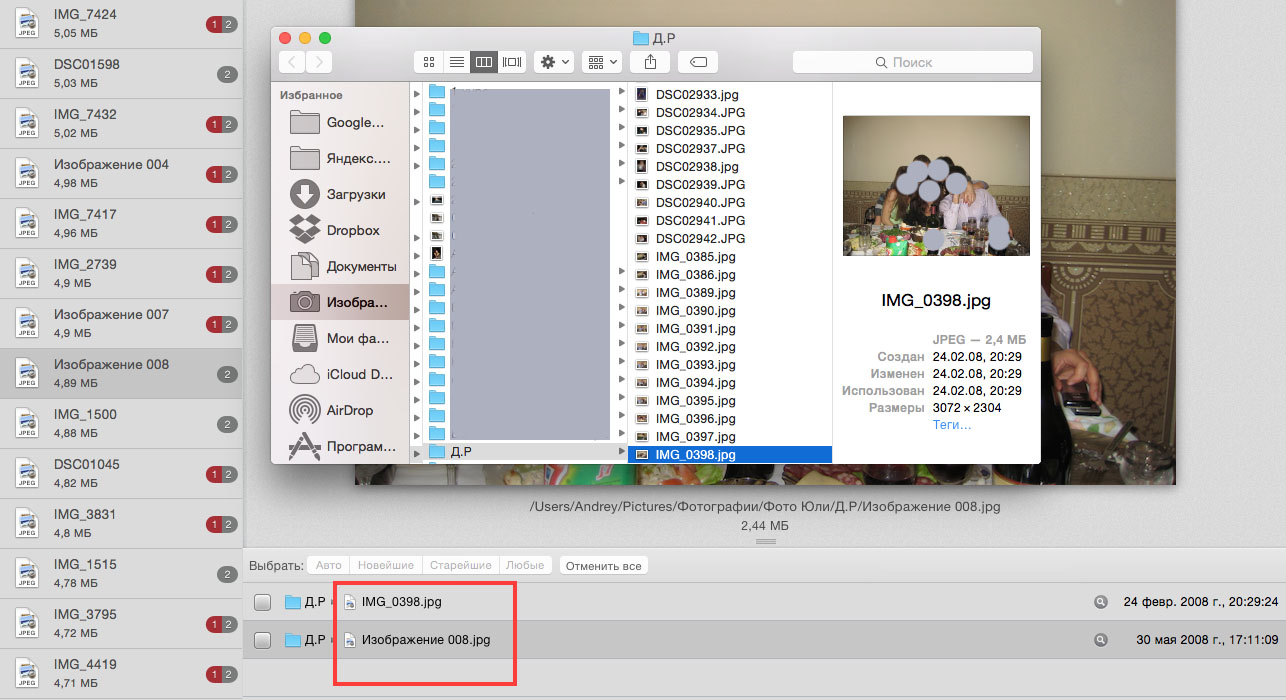The height and width of the screenshot is (700, 1286).
Task: Click magnifier icon on Изображение 008.jpg row
Action: [x=1101, y=640]
